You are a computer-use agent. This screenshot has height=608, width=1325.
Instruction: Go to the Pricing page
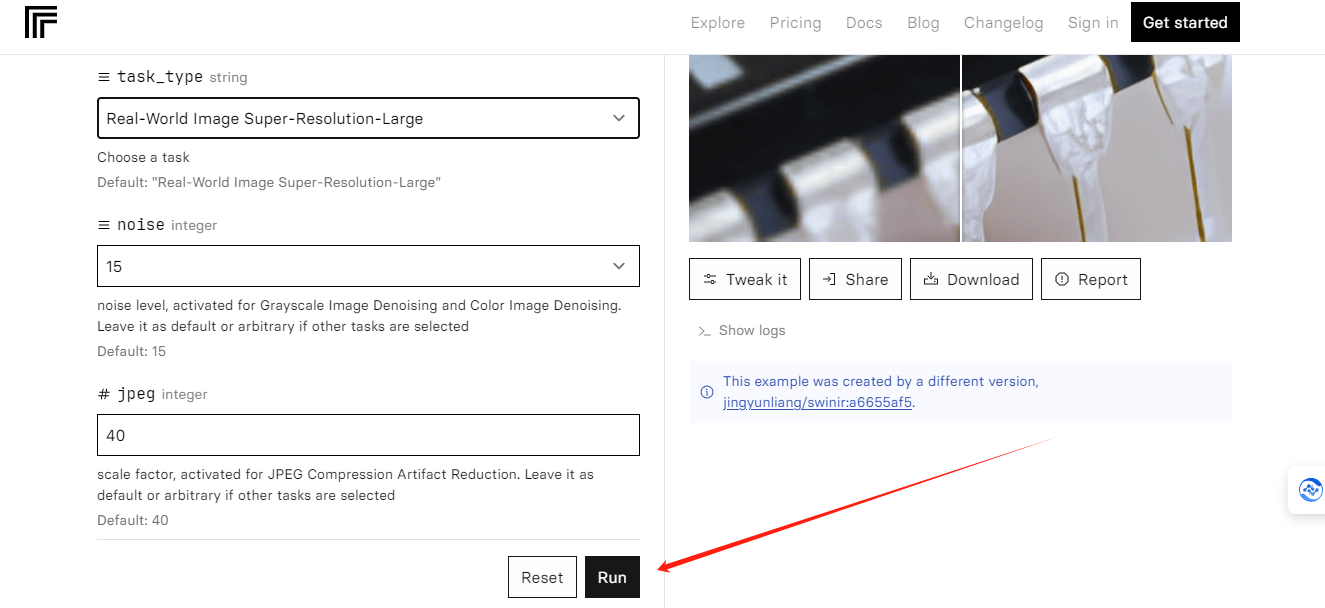795,23
